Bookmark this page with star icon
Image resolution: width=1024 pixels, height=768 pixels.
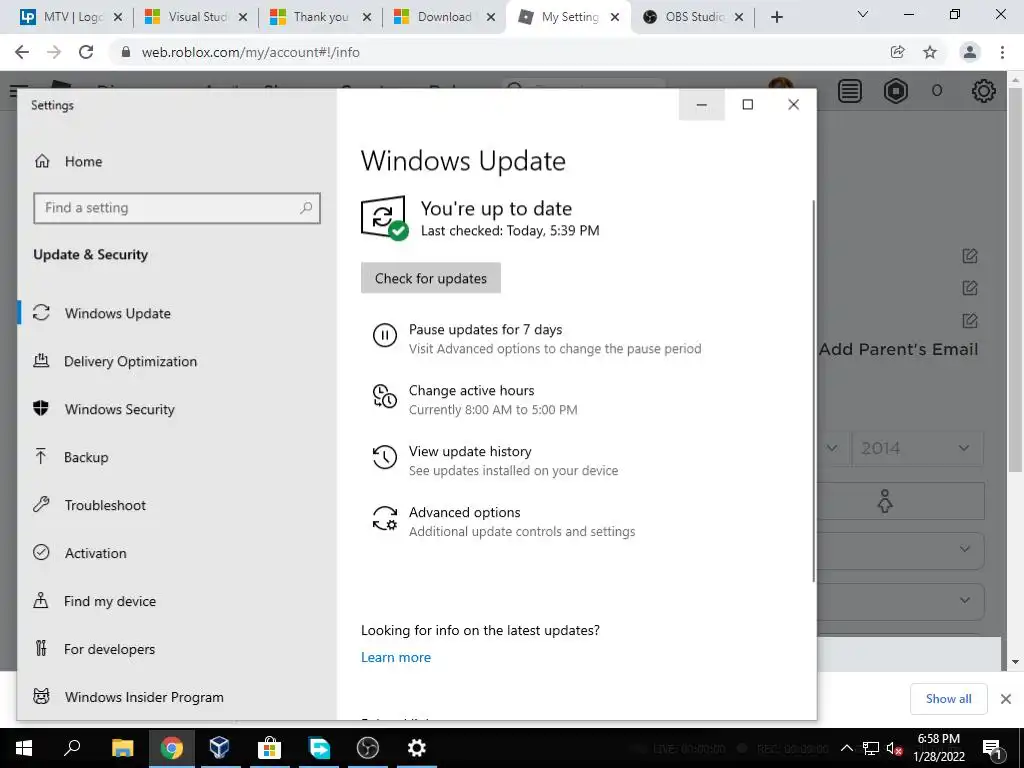pos(930,52)
